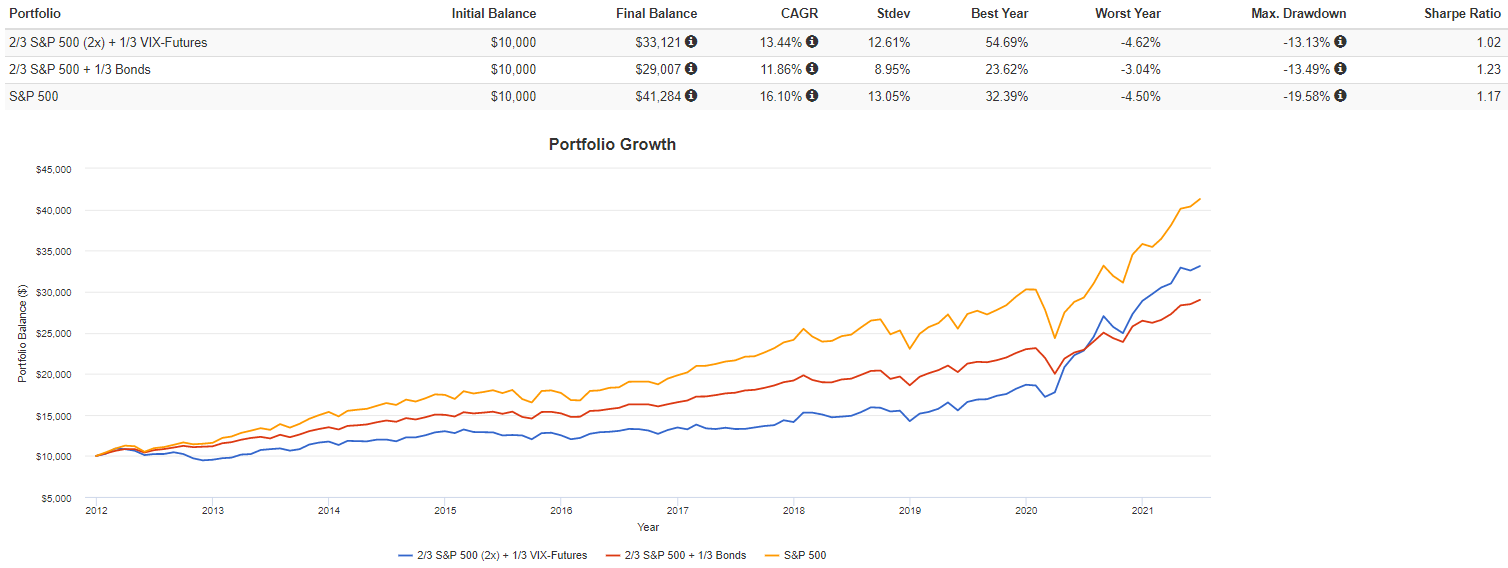
Task: Click info icon beside $33,121 final balance
Action: click(691, 42)
